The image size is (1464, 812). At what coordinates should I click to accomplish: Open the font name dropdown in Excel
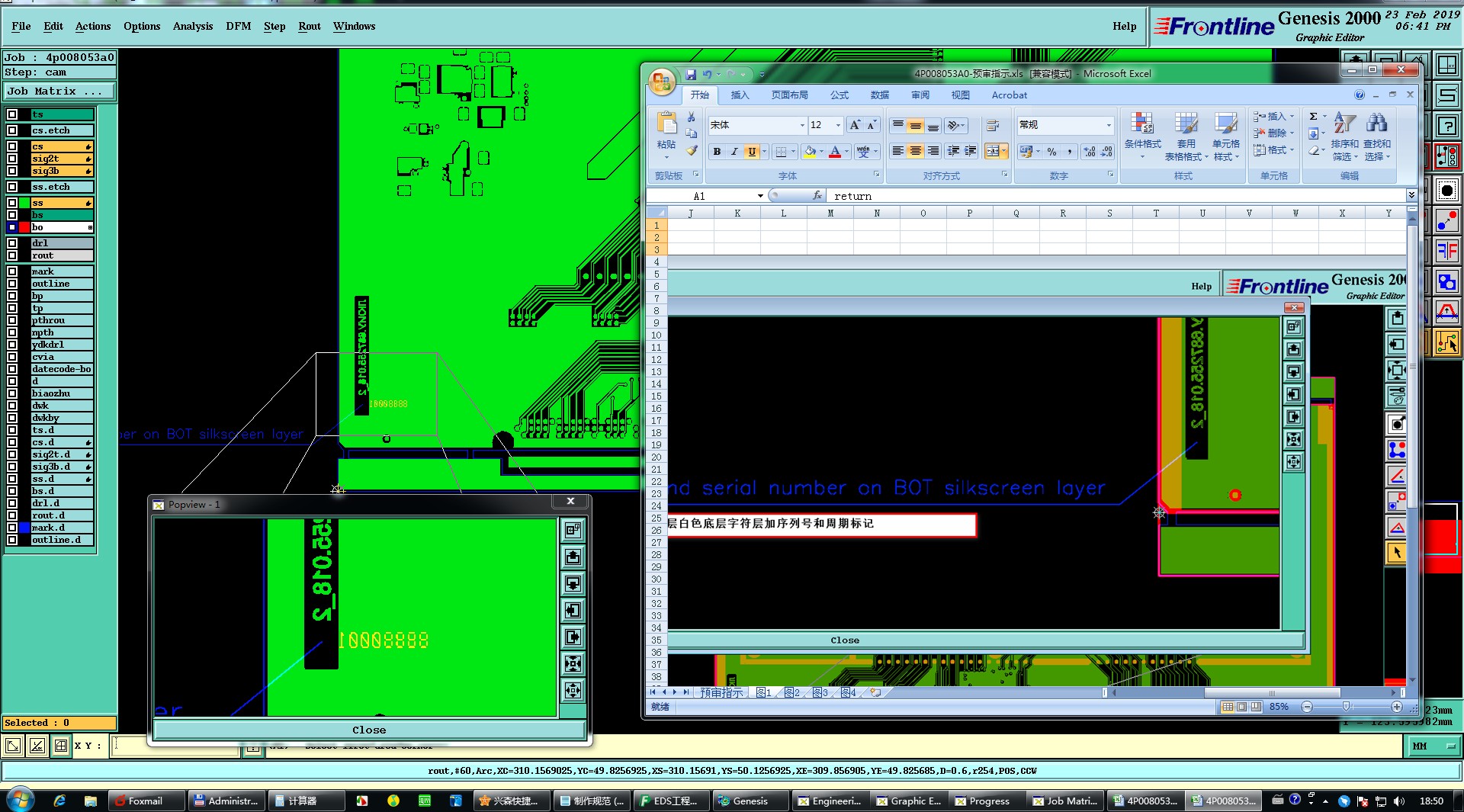[802, 125]
